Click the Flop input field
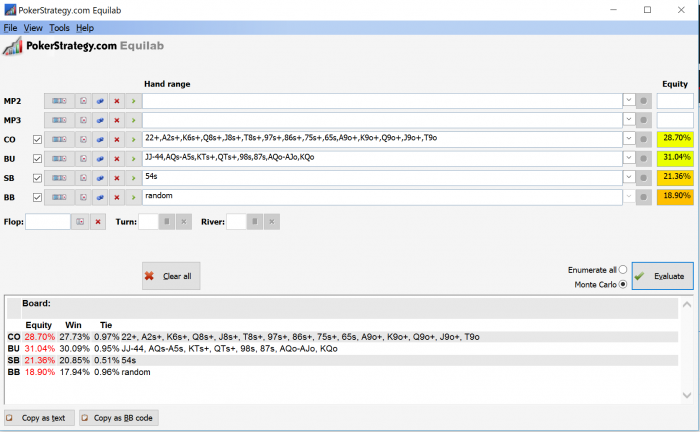 point(48,222)
